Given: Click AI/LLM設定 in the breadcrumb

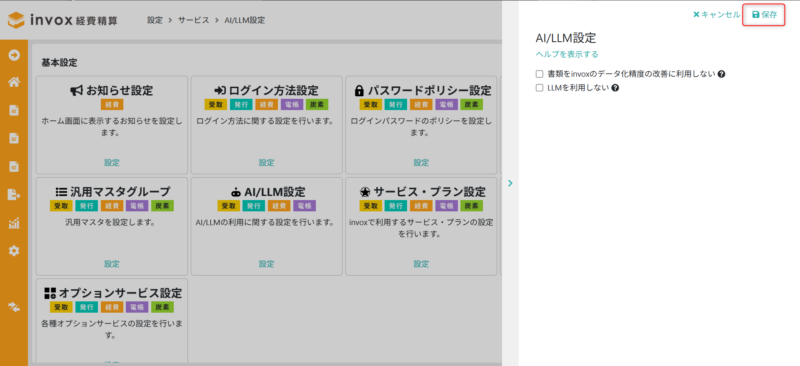Looking at the screenshot, I should (244, 20).
